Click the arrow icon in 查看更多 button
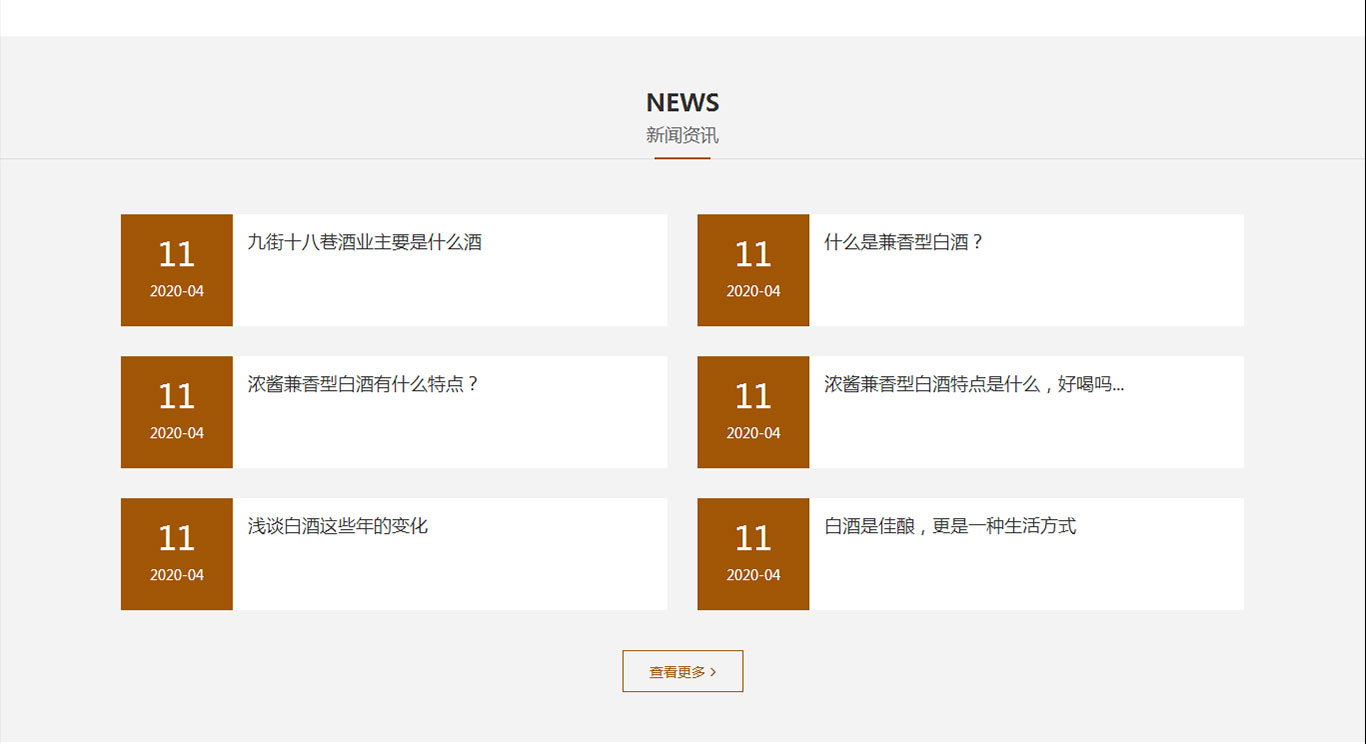The height and width of the screenshot is (744, 1366). [713, 673]
